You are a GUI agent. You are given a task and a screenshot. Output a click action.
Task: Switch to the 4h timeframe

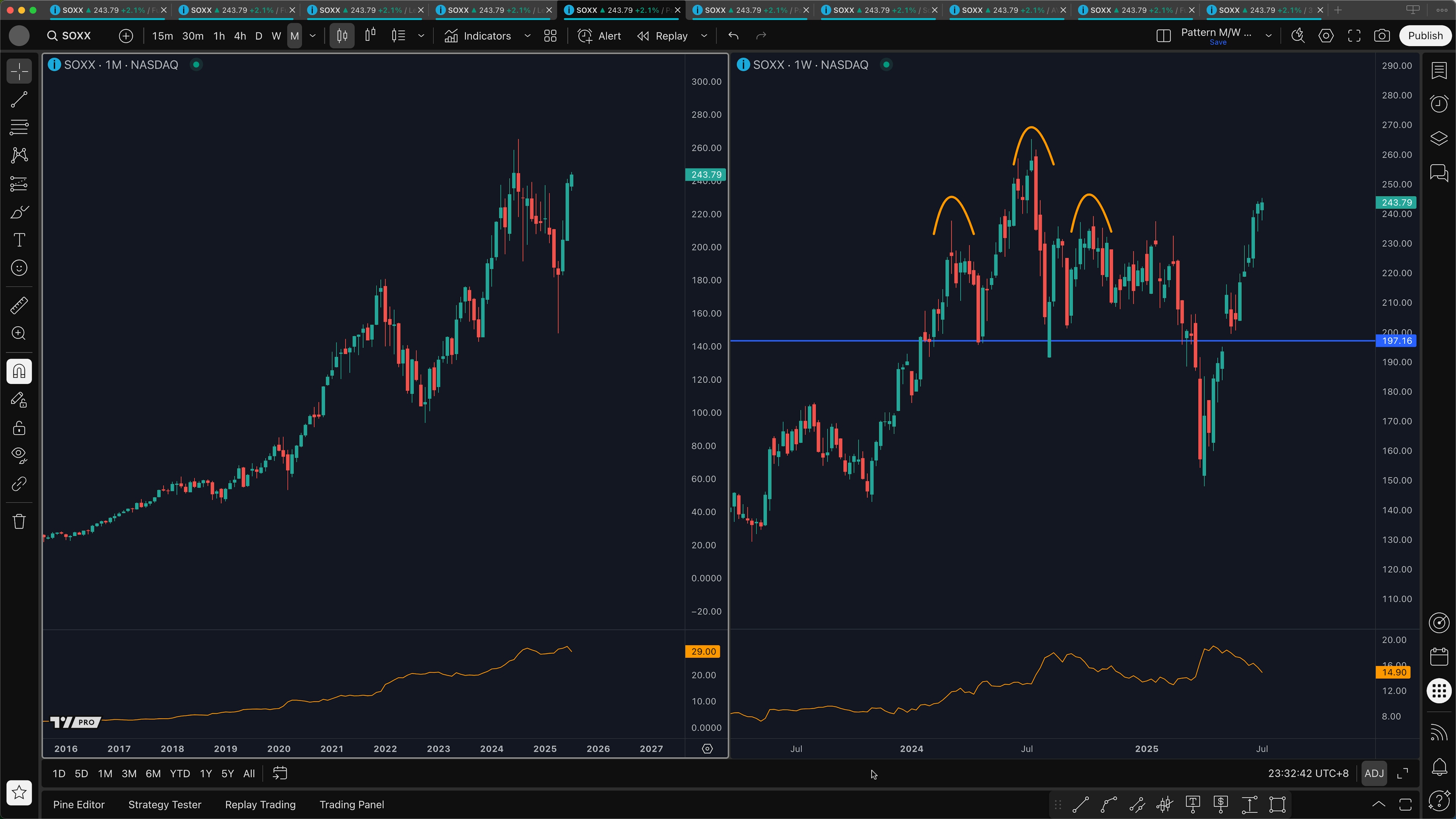(x=240, y=36)
